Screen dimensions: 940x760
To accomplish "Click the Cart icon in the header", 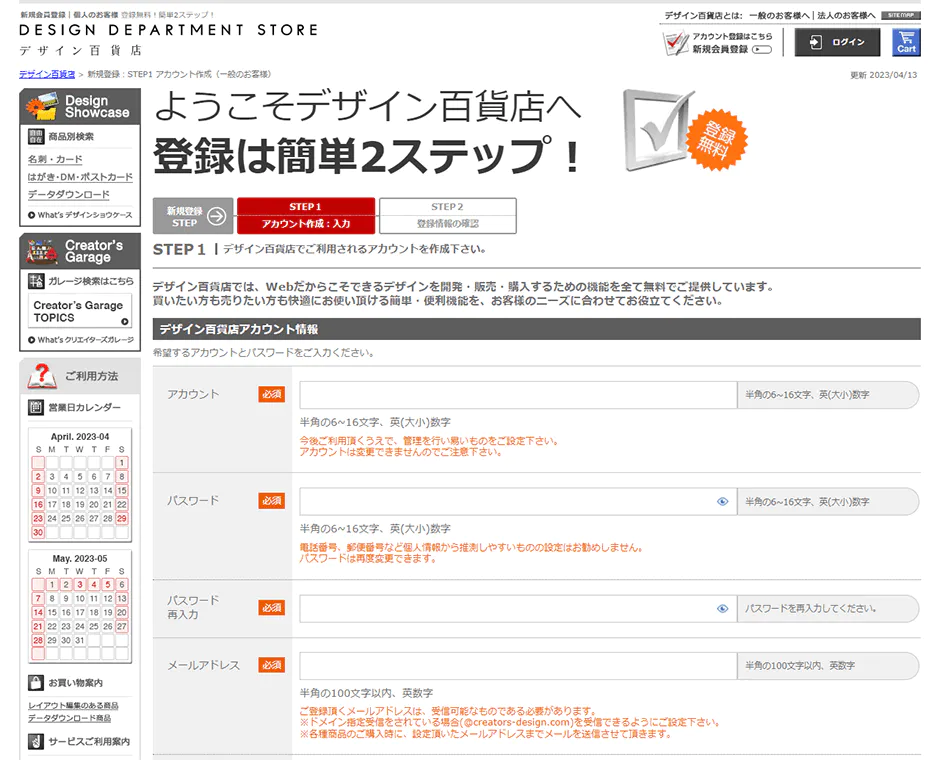I will coord(905,43).
